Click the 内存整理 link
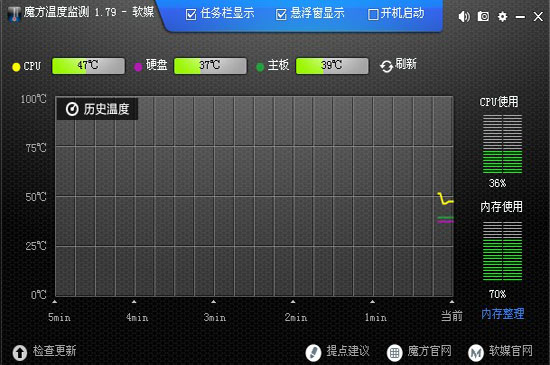The height and width of the screenshot is (365, 550). tap(502, 313)
